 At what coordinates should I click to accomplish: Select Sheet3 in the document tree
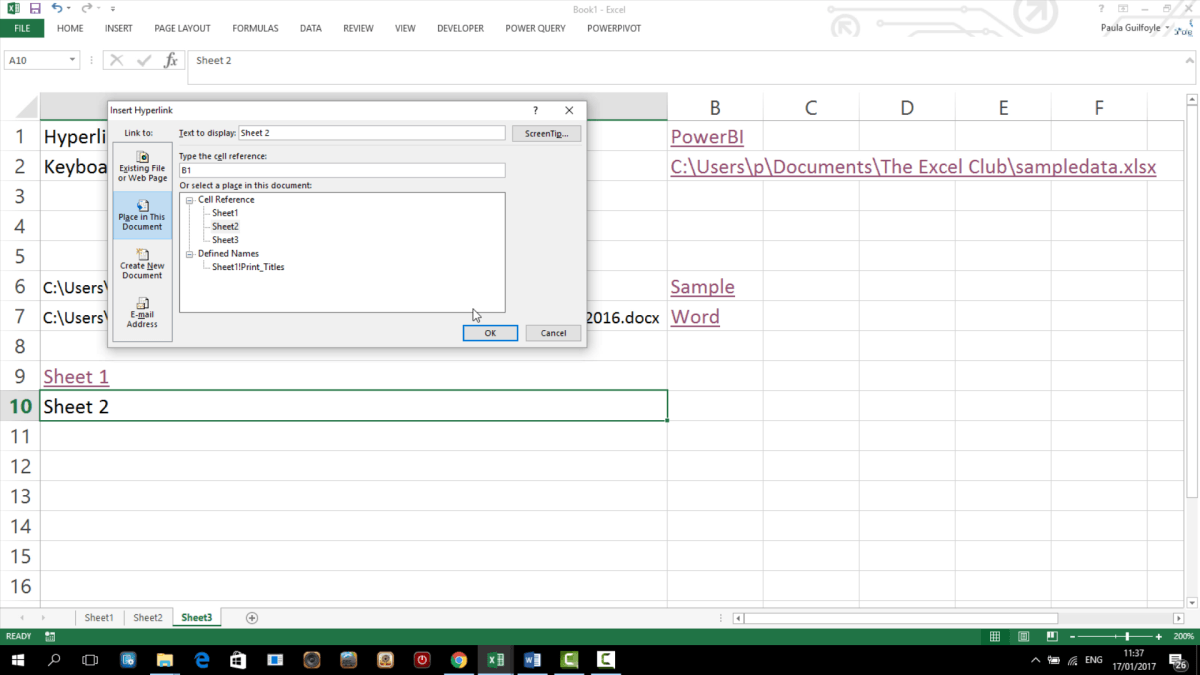coord(225,240)
